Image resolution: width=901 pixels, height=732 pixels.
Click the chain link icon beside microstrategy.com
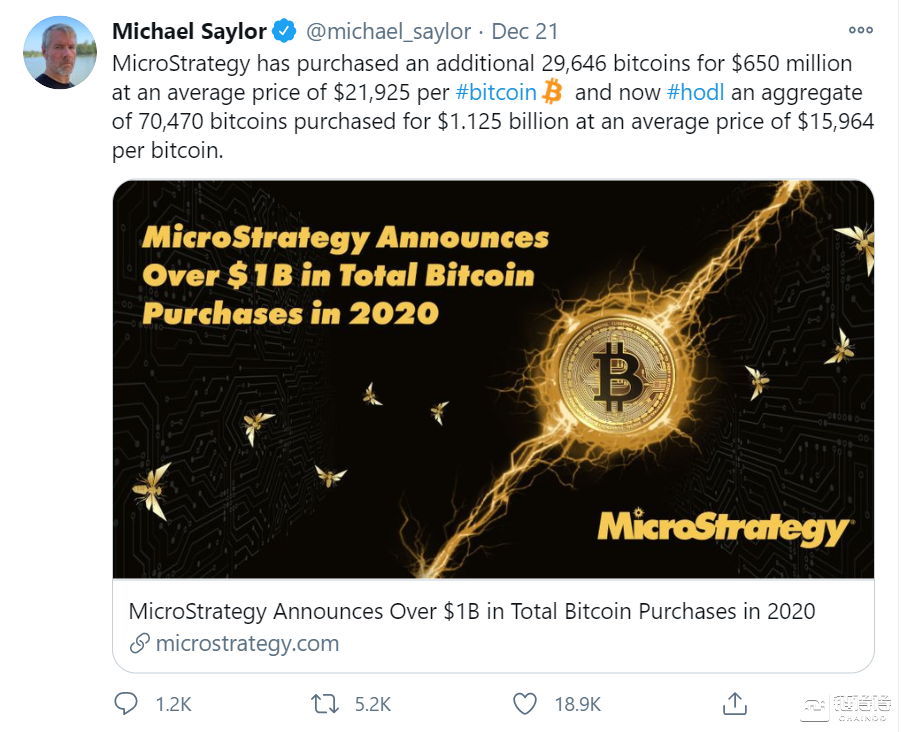pyautogui.click(x=140, y=643)
